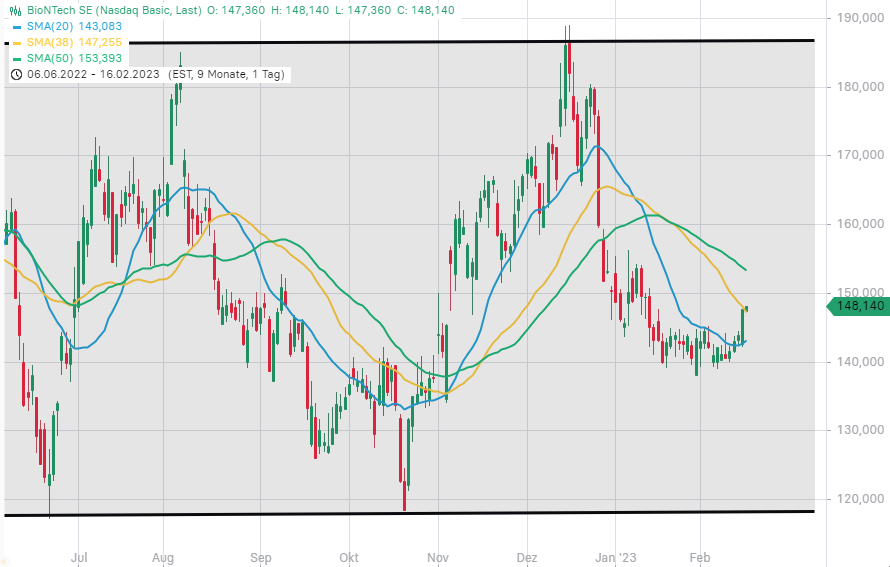Click the lower black support line
890x567 pixels.
409,514
